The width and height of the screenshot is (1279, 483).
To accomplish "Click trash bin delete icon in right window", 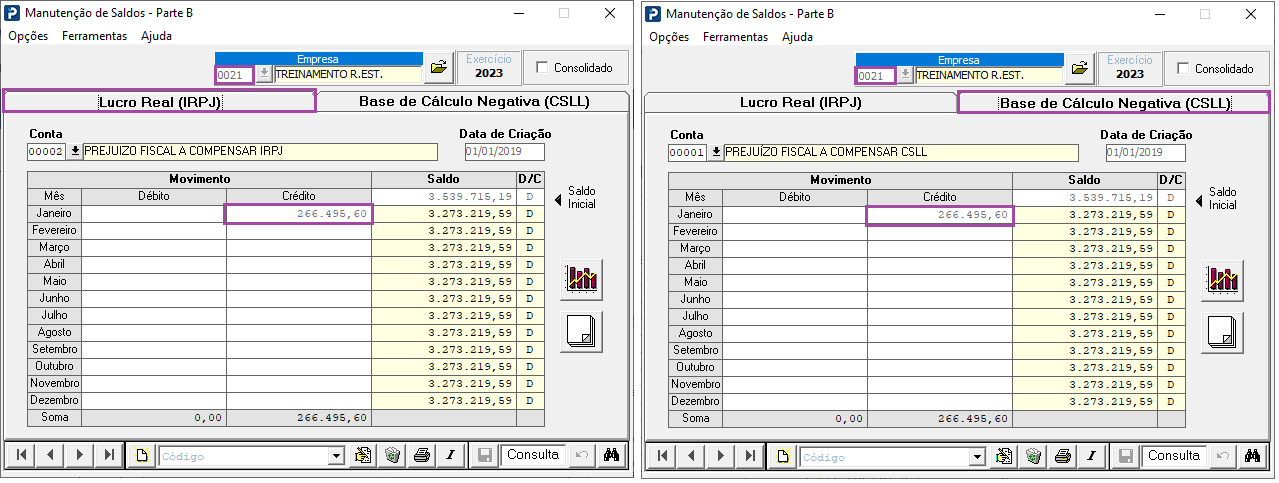I will (x=1033, y=455).
